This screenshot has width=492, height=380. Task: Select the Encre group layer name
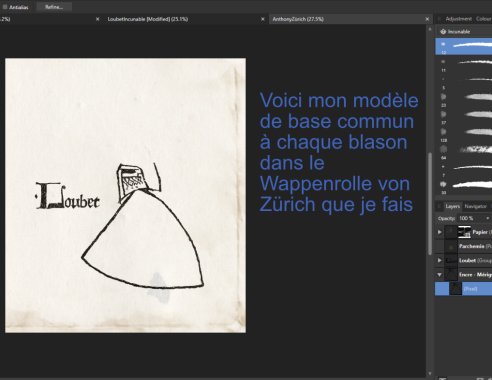pyautogui.click(x=475, y=275)
